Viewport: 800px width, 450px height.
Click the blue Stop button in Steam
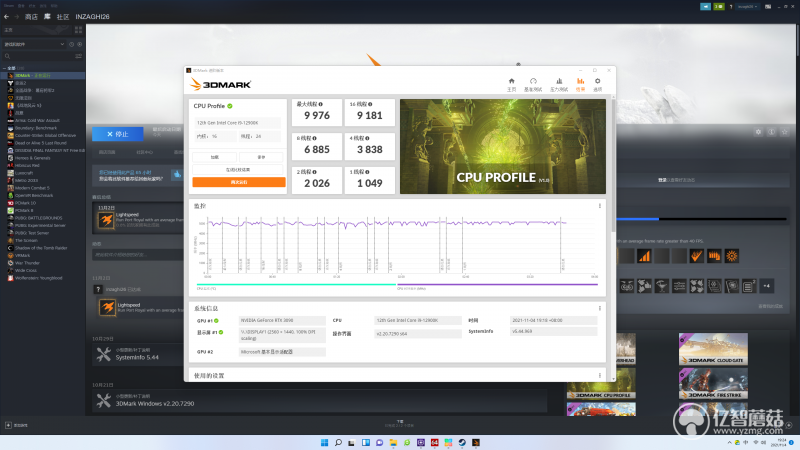click(118, 134)
